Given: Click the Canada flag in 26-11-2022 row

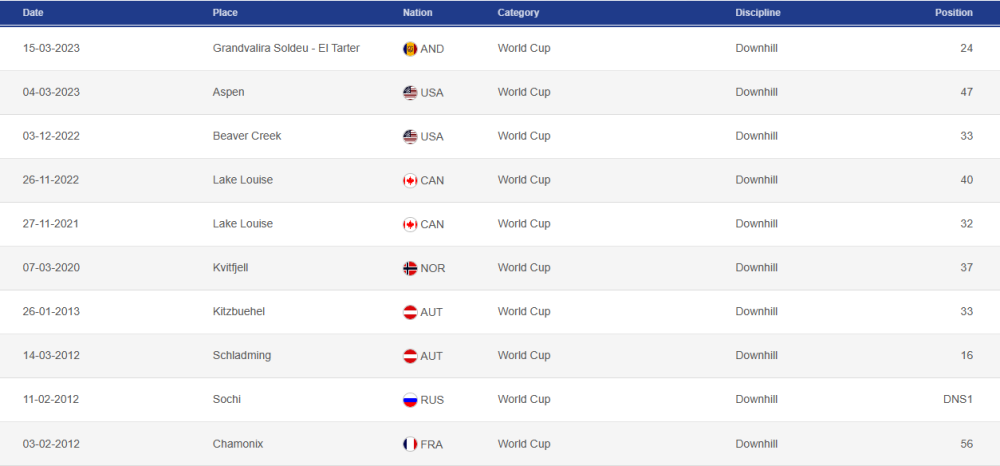Looking at the screenshot, I should coord(410,181).
